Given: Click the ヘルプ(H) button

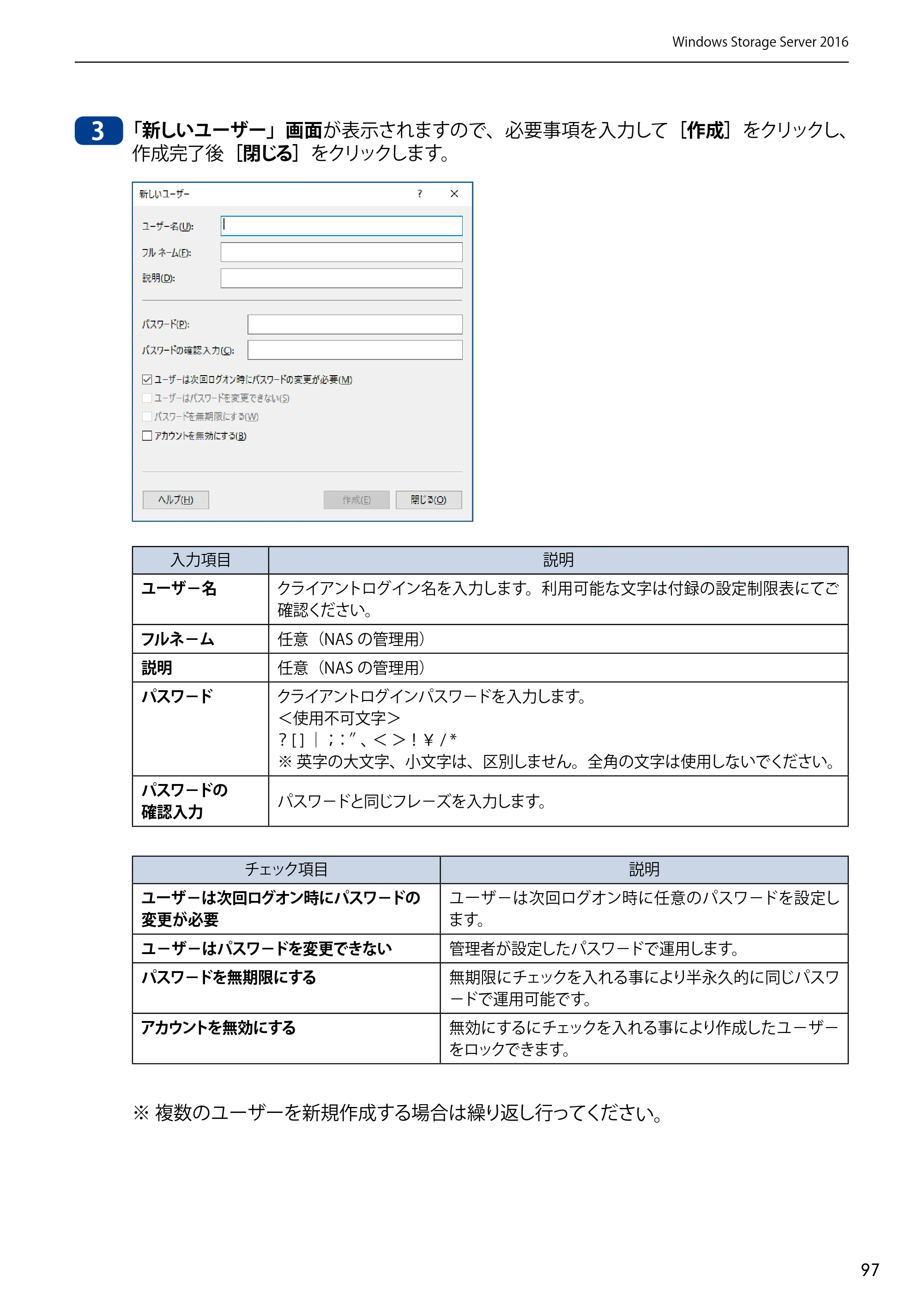Looking at the screenshot, I should coord(176,500).
